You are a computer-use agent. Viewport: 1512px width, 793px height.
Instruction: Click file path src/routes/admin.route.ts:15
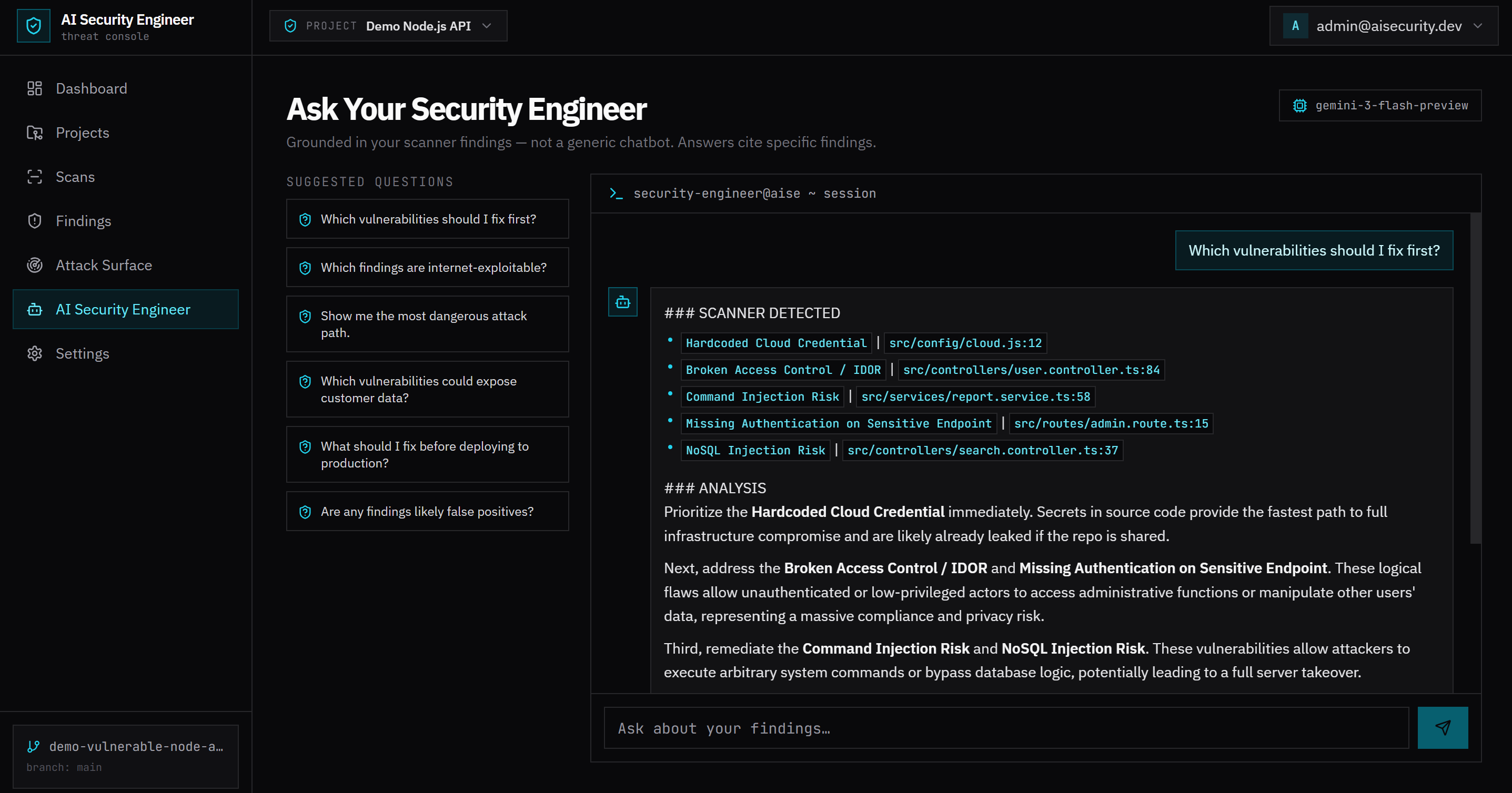(1111, 423)
